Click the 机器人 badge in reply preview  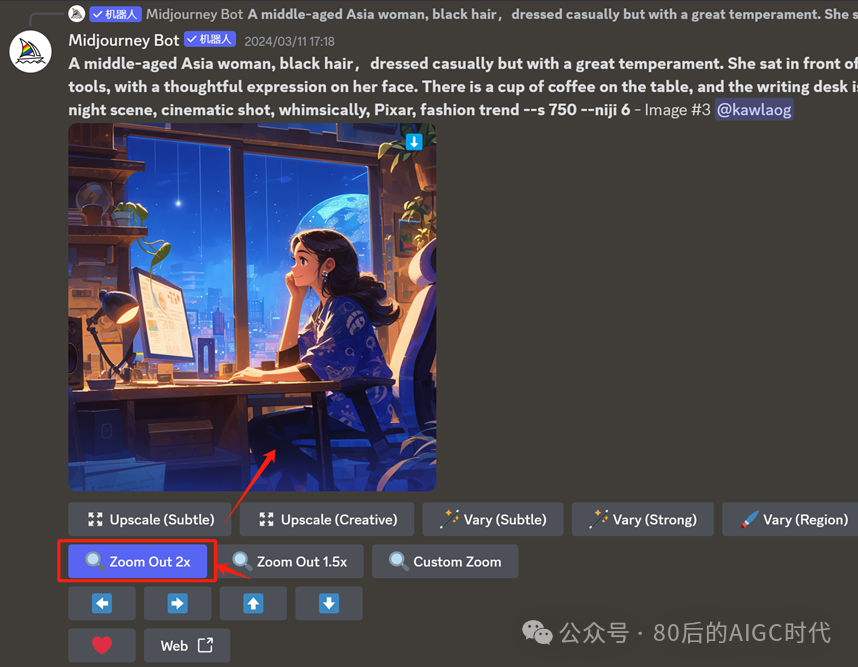coord(115,14)
